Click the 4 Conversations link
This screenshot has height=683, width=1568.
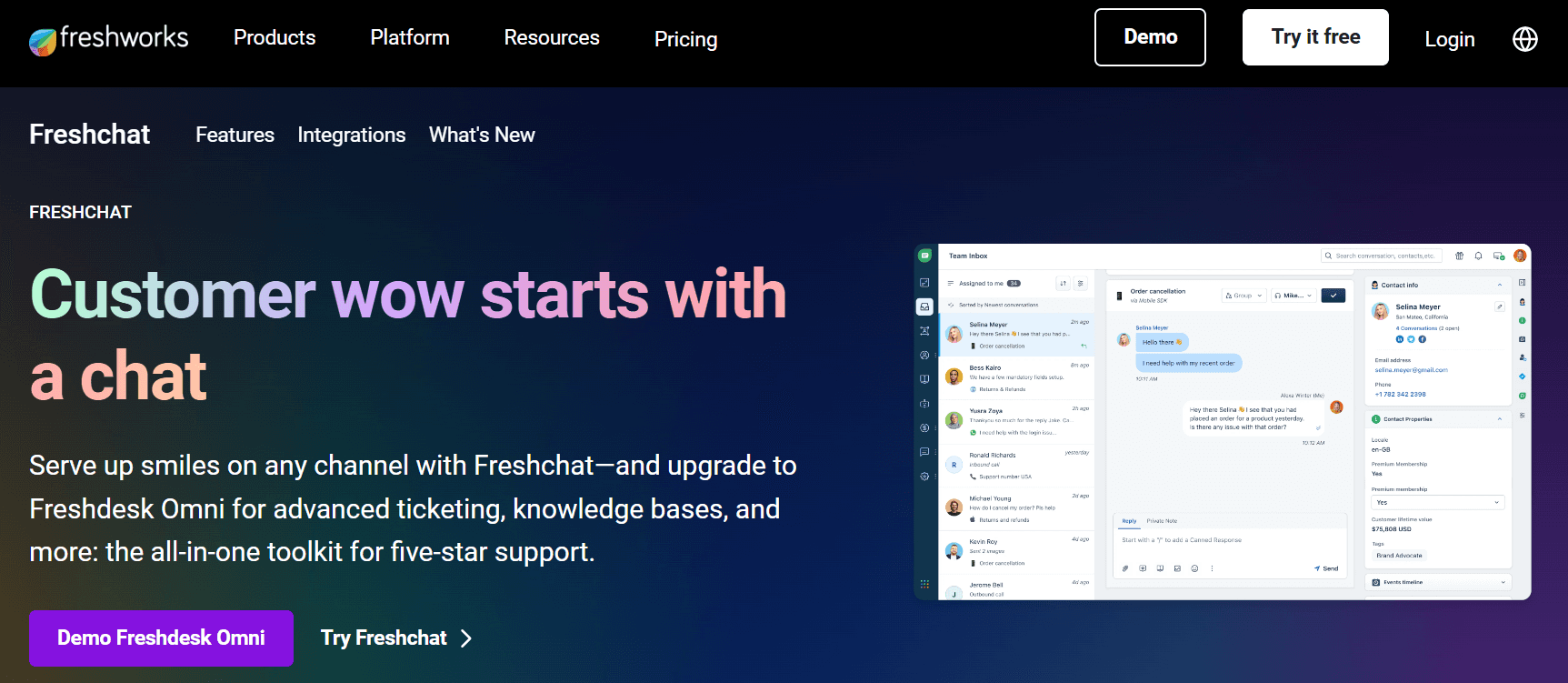[1417, 328]
